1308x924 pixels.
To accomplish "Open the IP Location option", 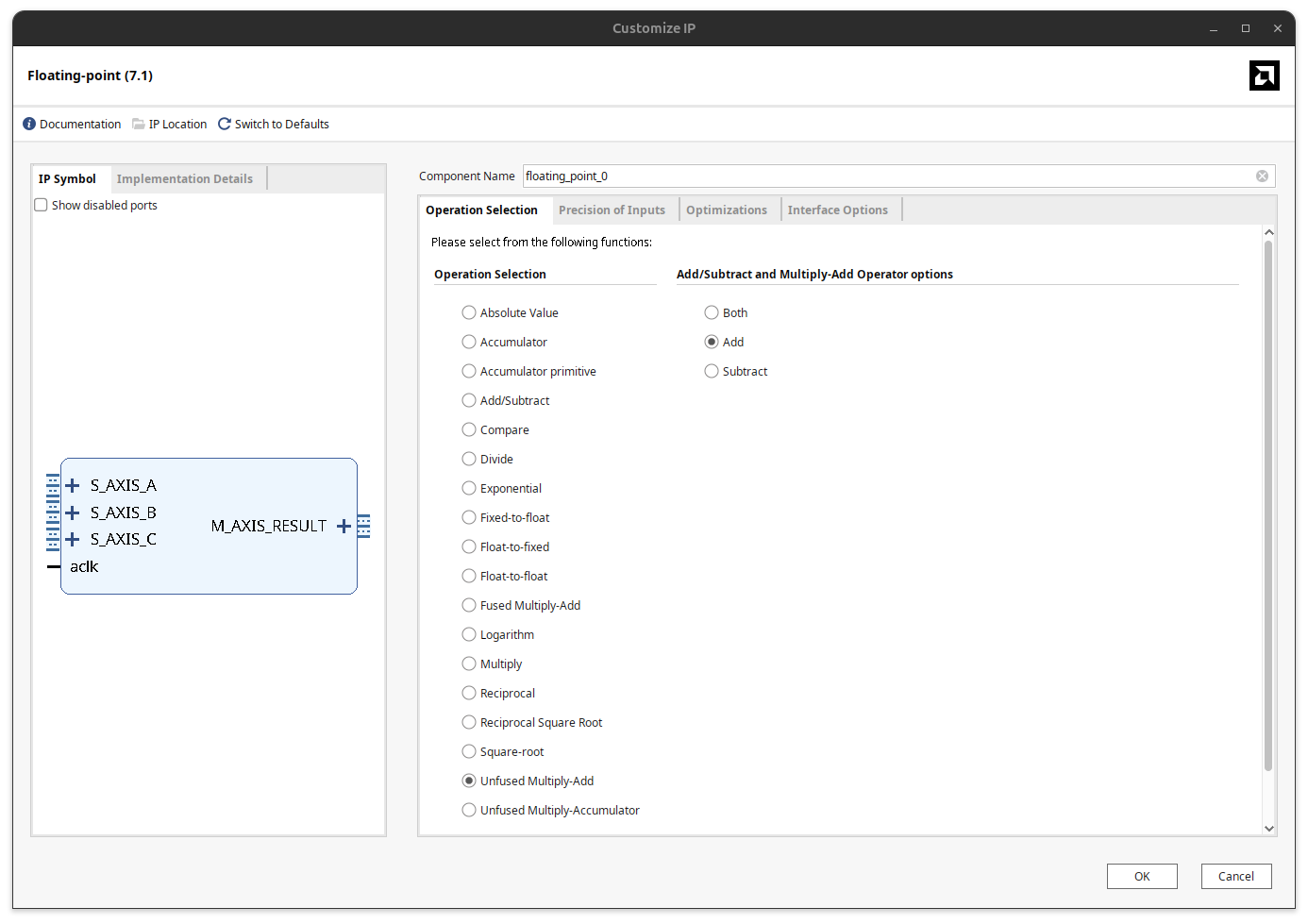I will 177,124.
